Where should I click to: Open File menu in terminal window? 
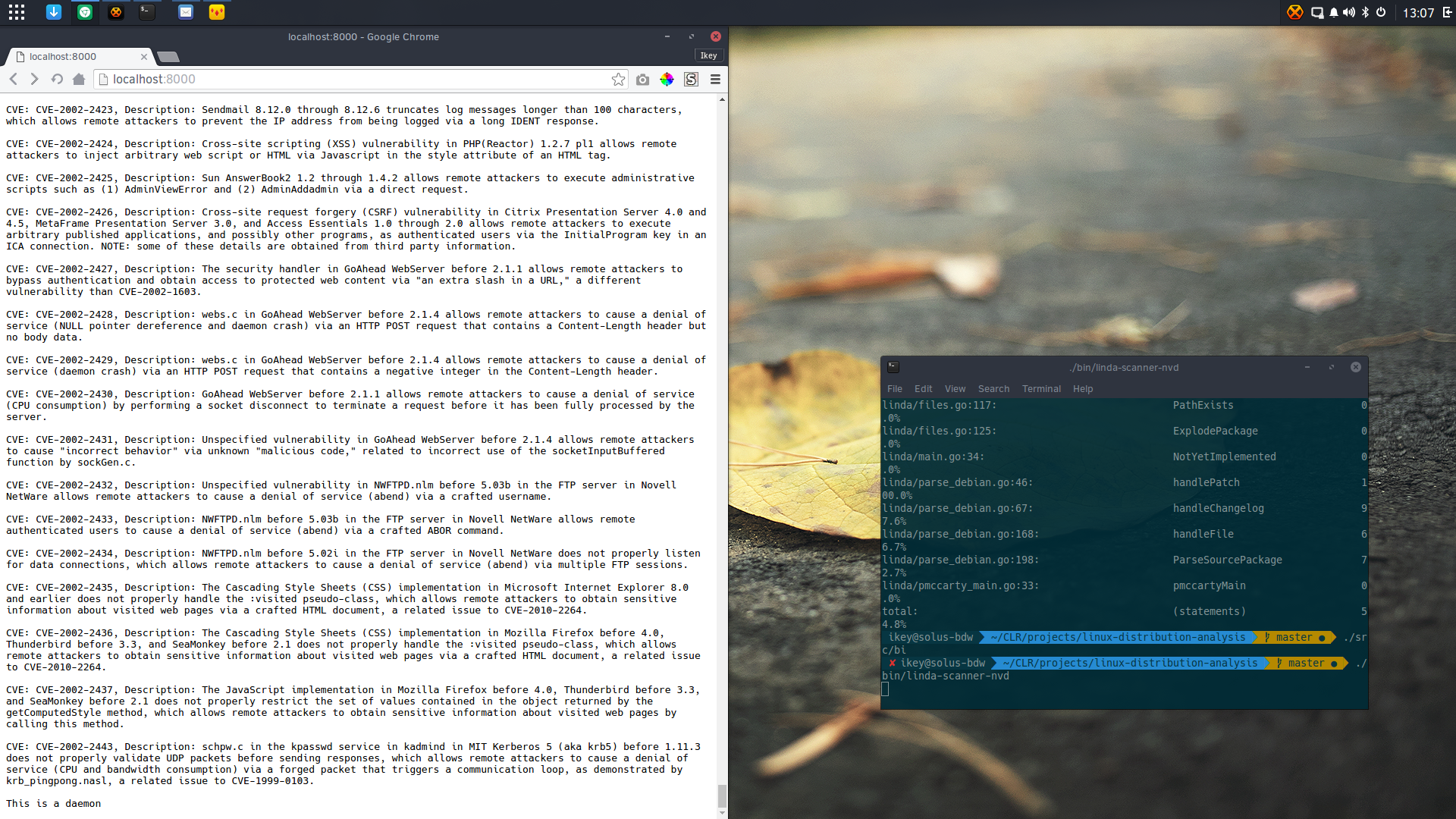(x=895, y=389)
